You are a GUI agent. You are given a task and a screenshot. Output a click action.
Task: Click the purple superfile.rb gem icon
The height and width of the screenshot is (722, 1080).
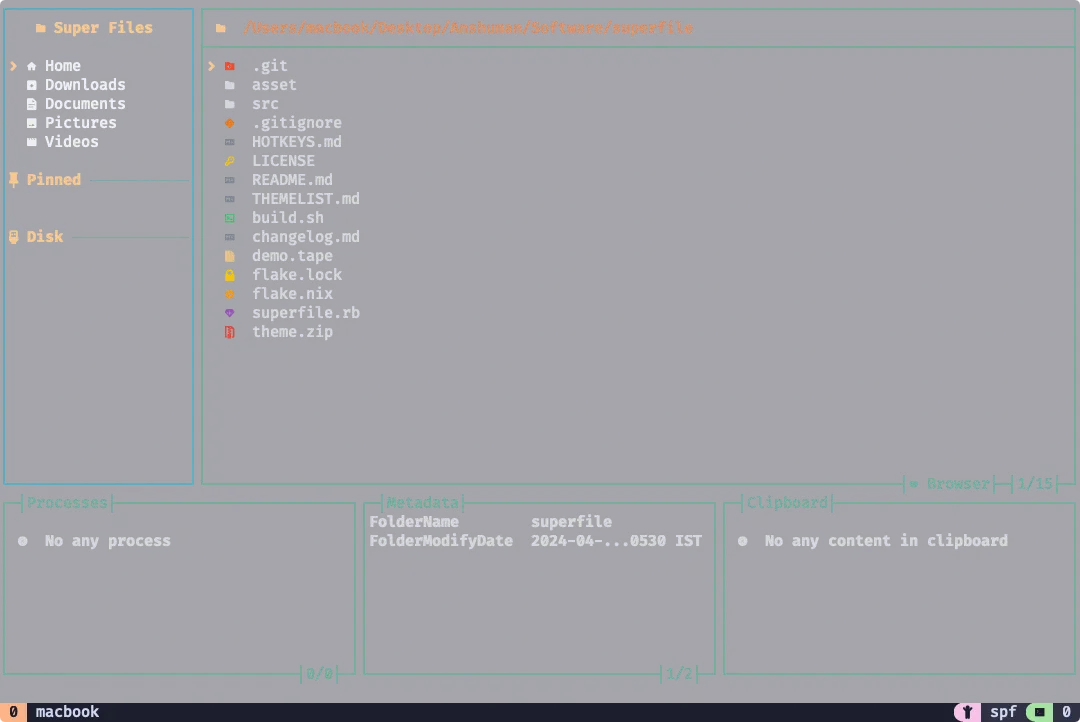(x=230, y=313)
